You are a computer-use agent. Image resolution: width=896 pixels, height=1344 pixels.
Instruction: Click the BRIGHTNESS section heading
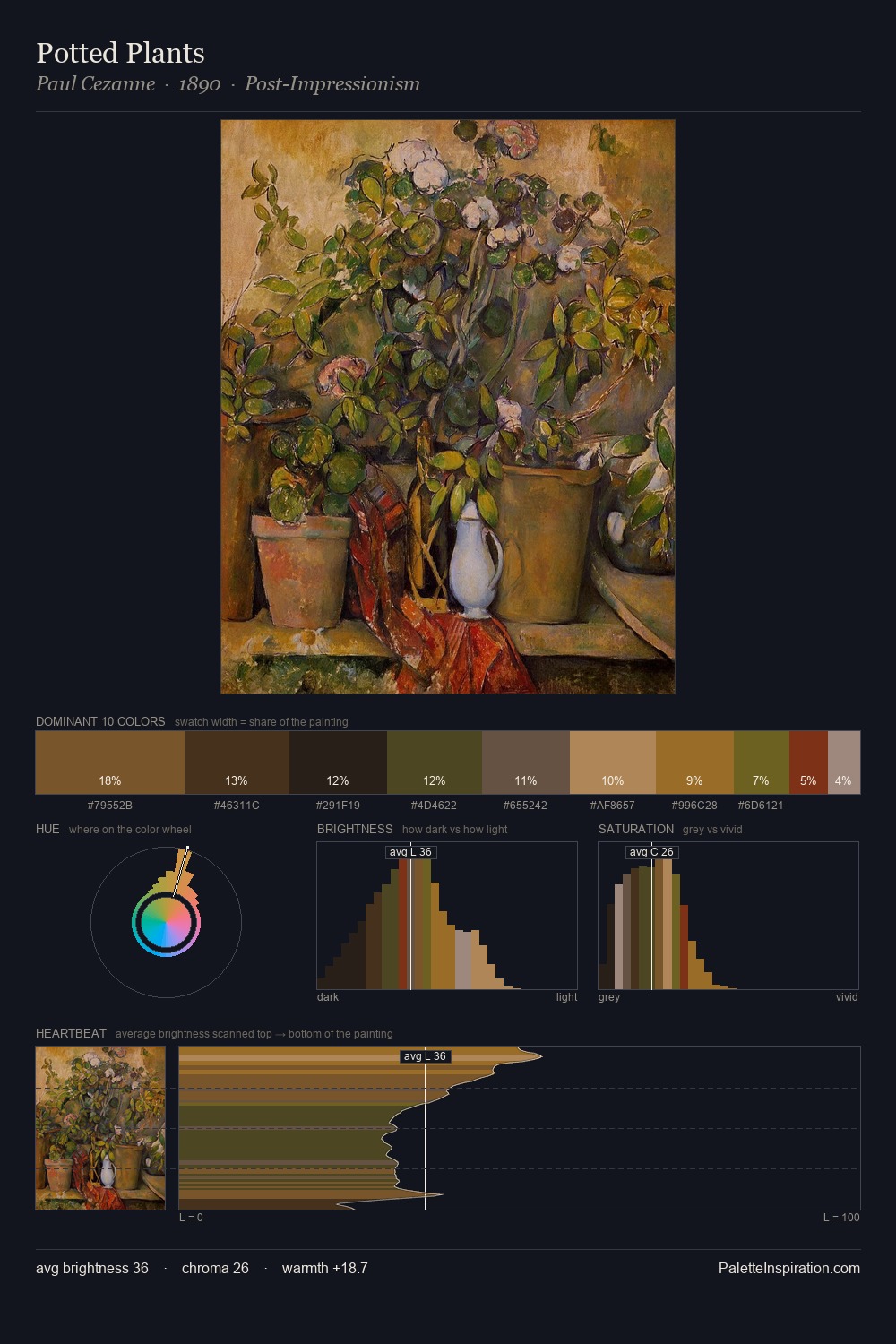(x=355, y=829)
